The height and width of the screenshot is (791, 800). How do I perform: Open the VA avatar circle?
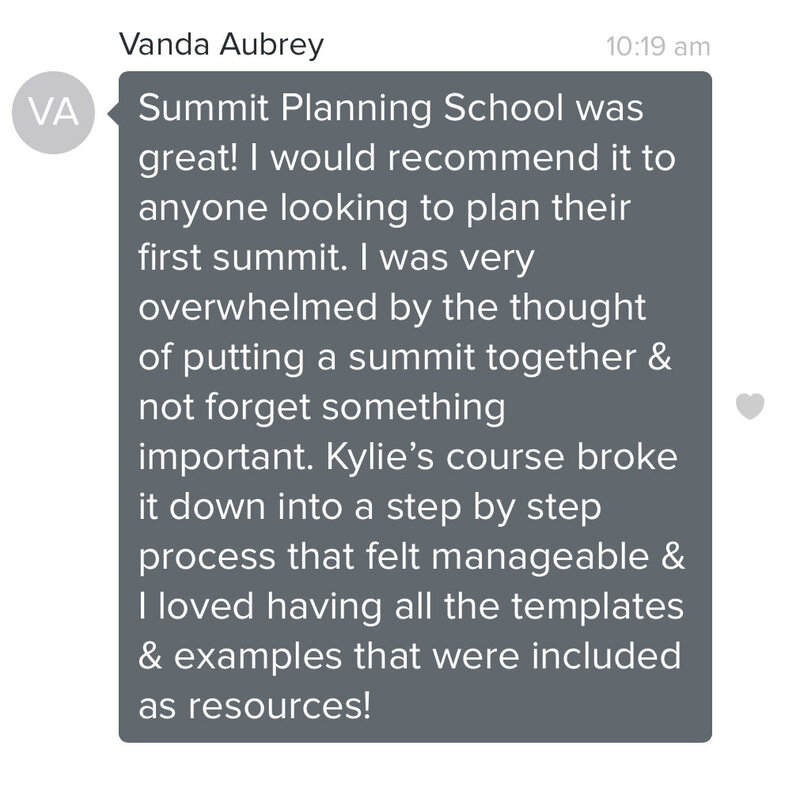54,113
